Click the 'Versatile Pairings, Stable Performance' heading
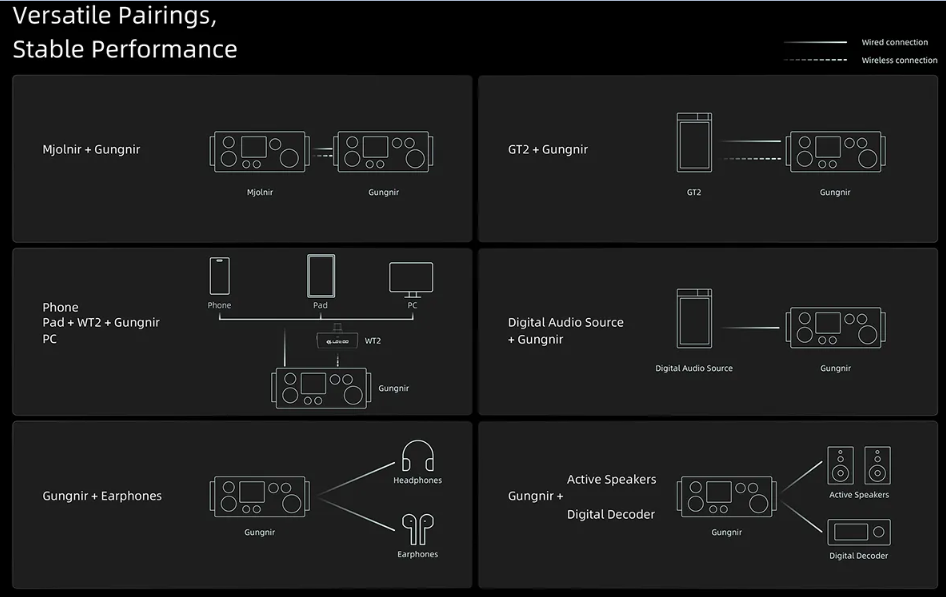946x597 pixels. pyautogui.click(x=125, y=32)
